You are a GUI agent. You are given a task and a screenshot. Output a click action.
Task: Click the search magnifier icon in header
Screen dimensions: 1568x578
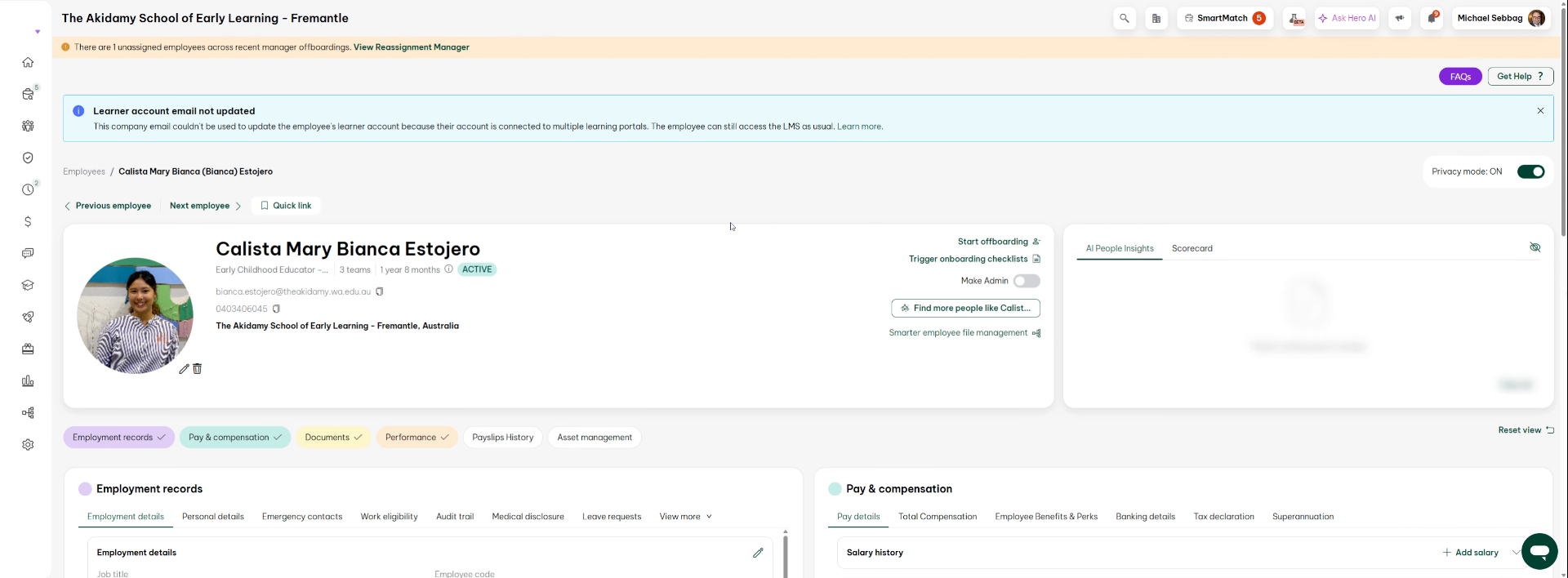(x=1125, y=18)
